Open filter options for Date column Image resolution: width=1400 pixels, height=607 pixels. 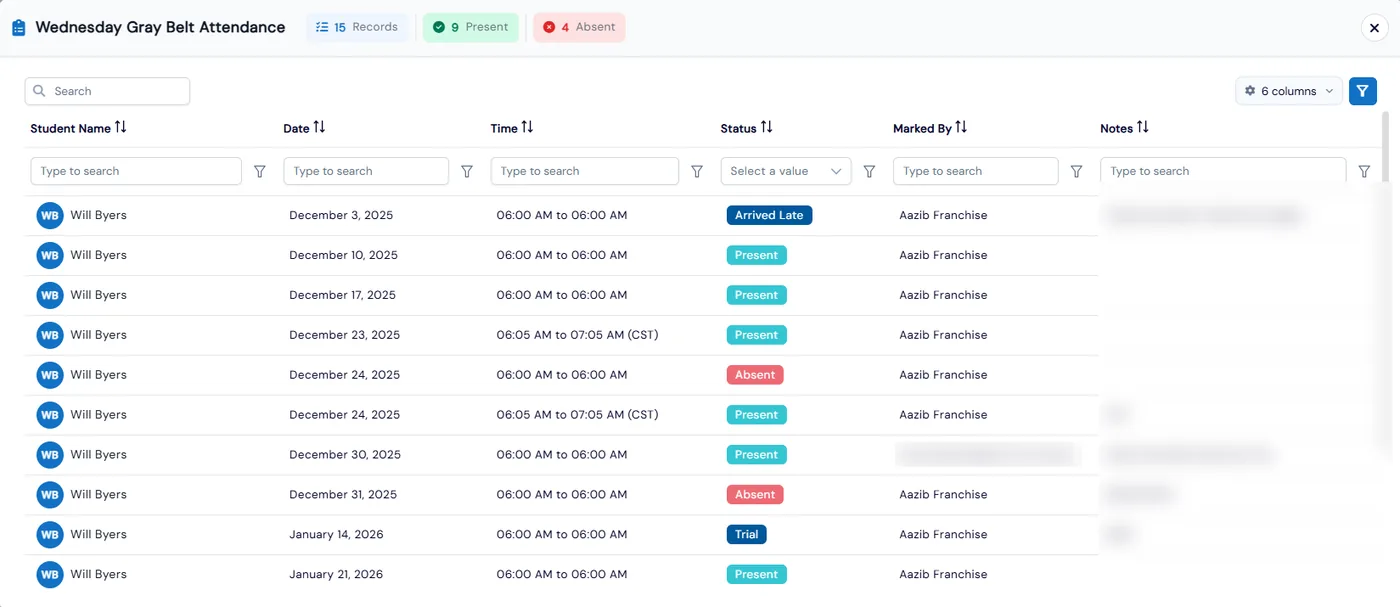click(x=467, y=172)
